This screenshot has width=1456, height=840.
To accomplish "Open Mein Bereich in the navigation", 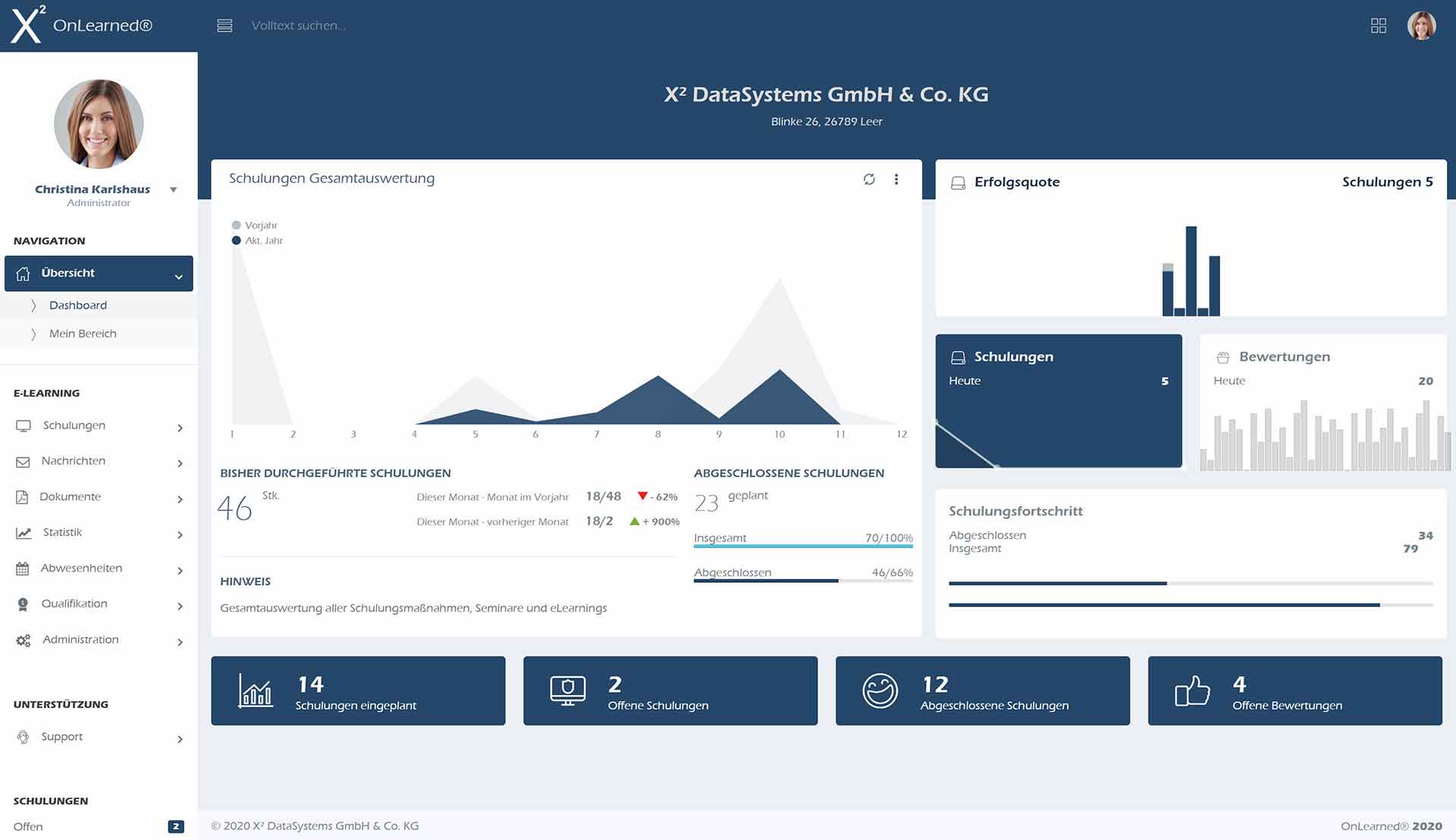I will [83, 334].
